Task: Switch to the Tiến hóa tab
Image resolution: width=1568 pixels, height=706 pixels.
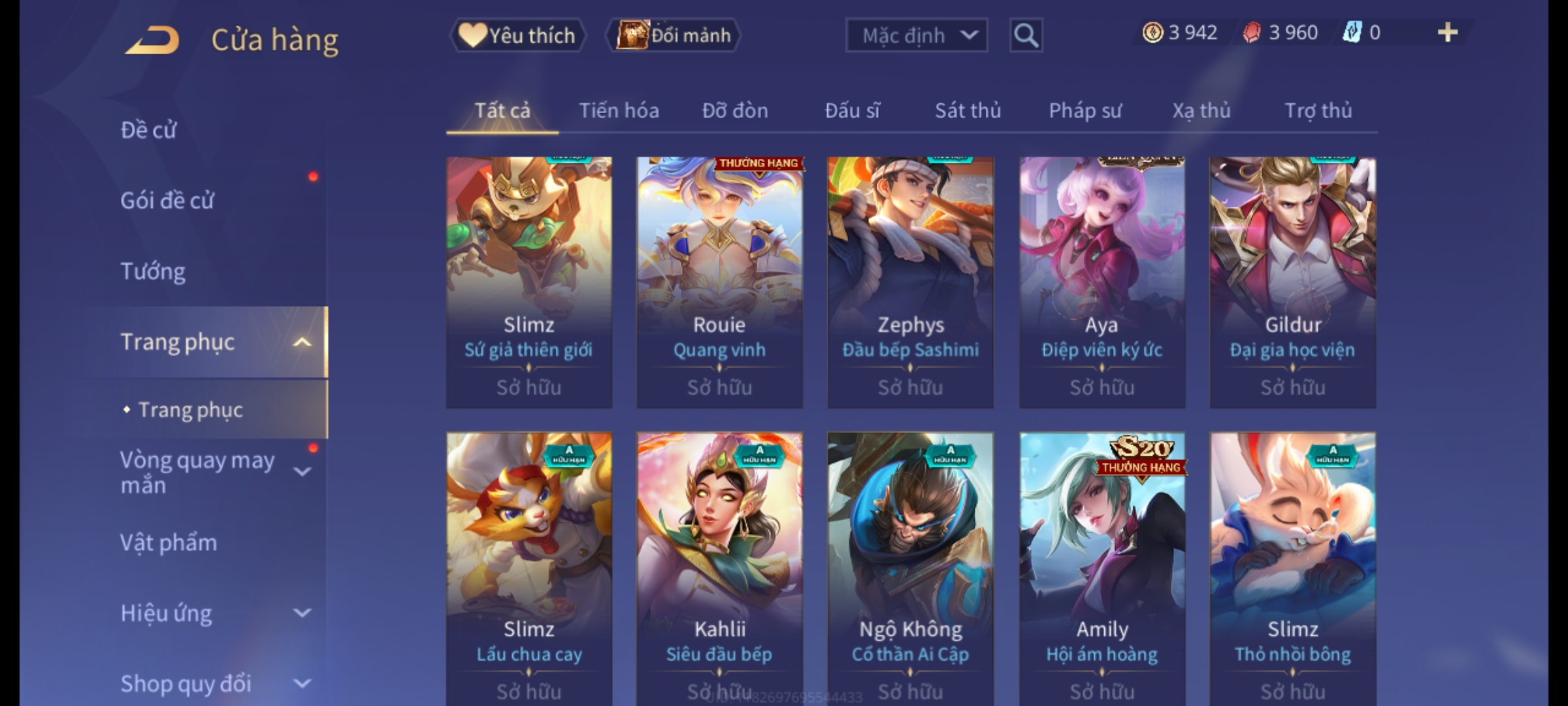Action: click(619, 110)
